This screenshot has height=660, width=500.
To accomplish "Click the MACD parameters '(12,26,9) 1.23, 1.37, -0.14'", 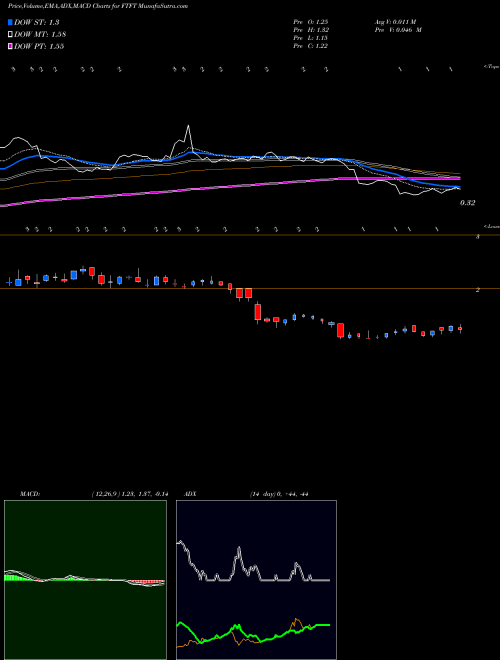I will click(x=130, y=494).
